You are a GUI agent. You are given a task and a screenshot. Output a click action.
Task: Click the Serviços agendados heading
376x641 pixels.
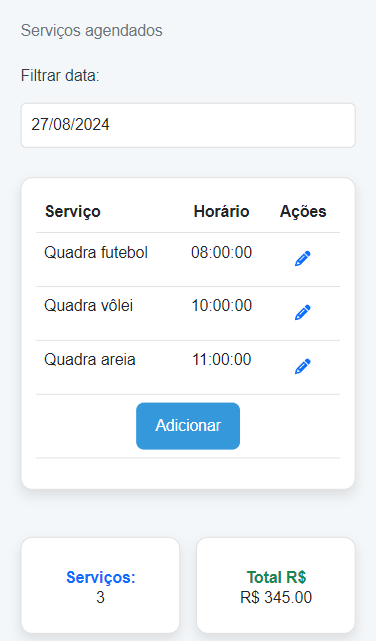[92, 31]
